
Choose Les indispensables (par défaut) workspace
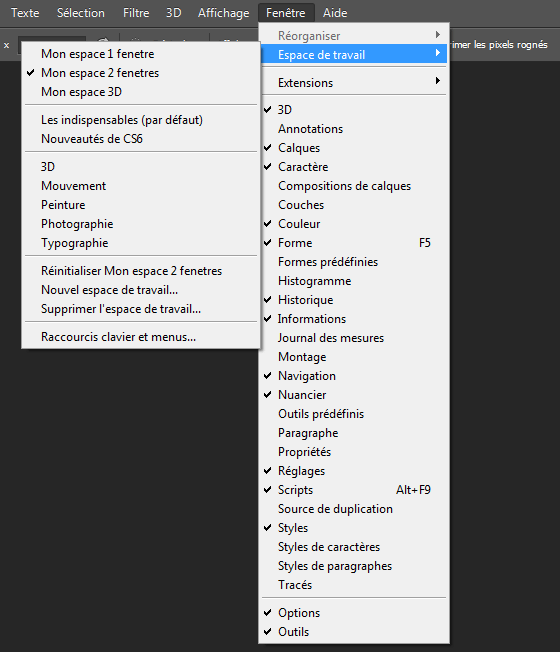click(x=141, y=120)
